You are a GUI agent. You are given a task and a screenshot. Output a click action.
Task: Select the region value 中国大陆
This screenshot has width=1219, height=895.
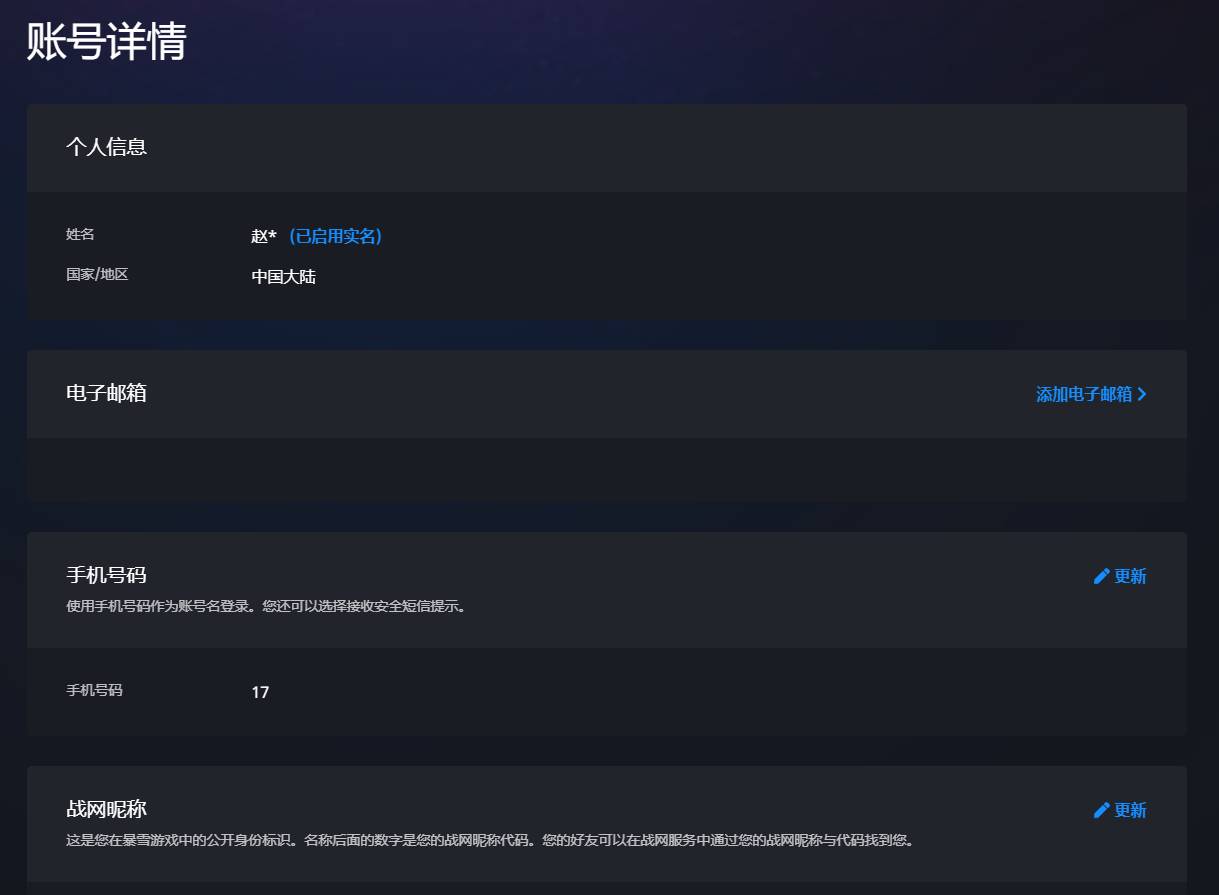point(284,277)
